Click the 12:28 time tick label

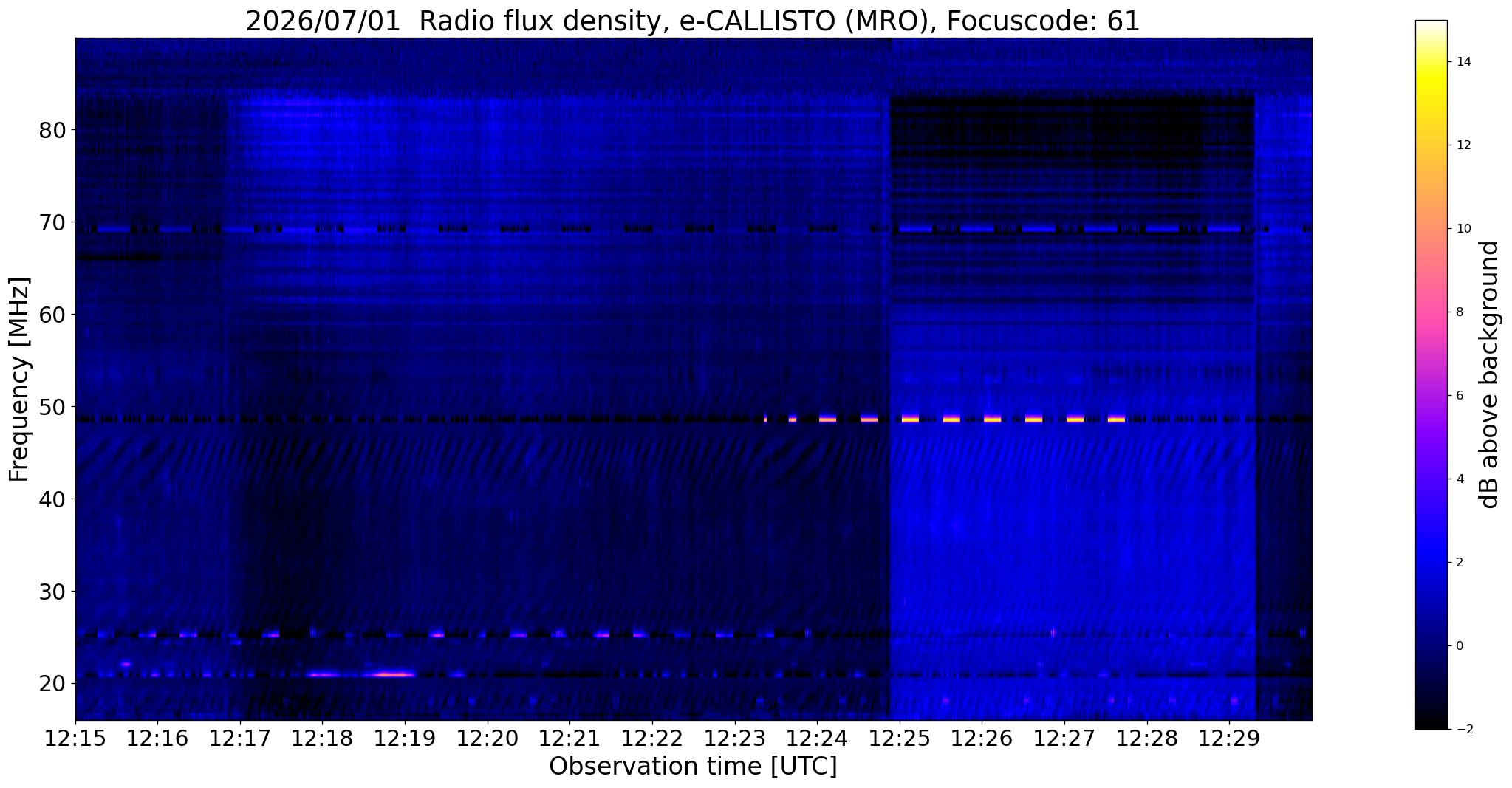coord(1146,738)
